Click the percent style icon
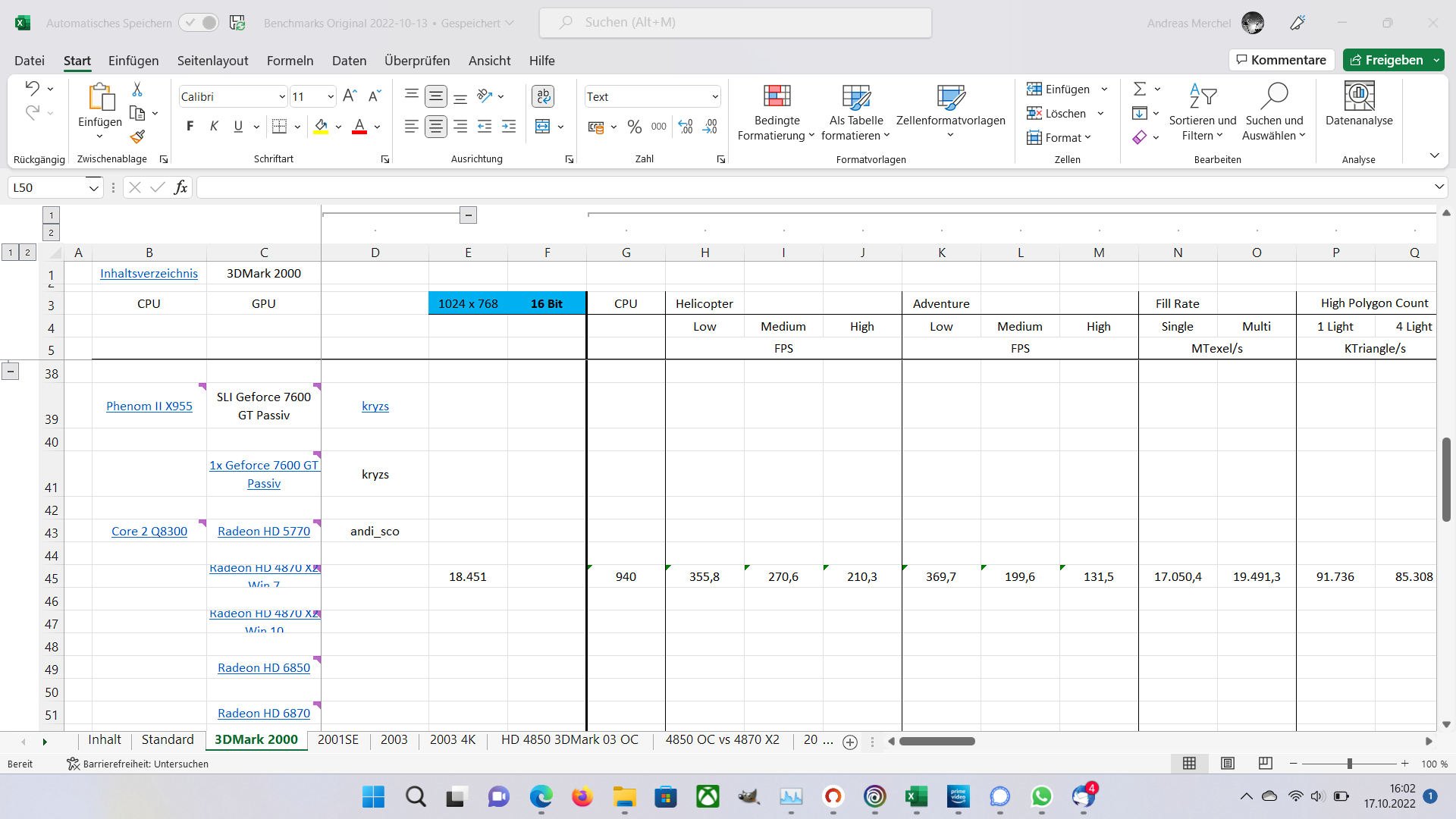 635,127
